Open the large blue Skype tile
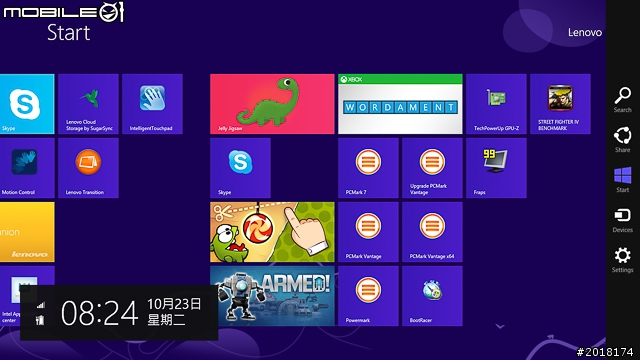This screenshot has width=640, height=360. tap(27, 104)
